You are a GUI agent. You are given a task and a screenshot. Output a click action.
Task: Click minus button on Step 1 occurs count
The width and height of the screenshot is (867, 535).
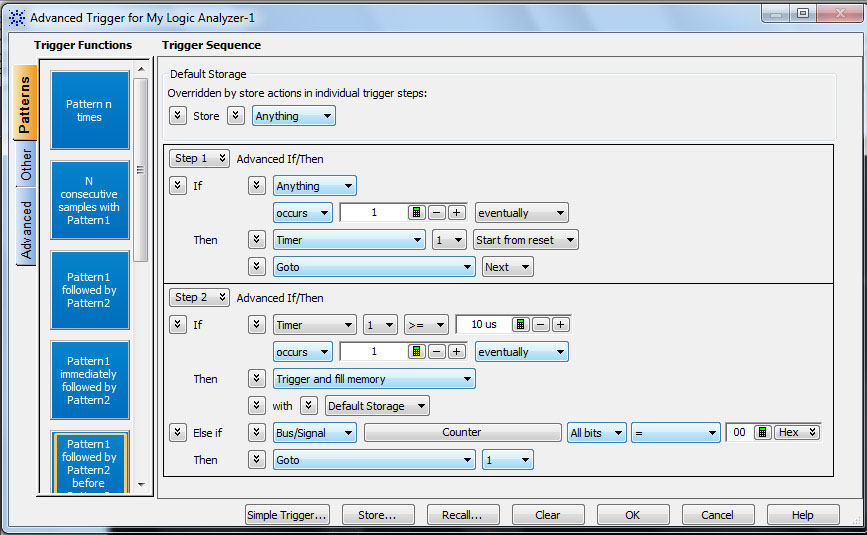pyautogui.click(x=437, y=213)
